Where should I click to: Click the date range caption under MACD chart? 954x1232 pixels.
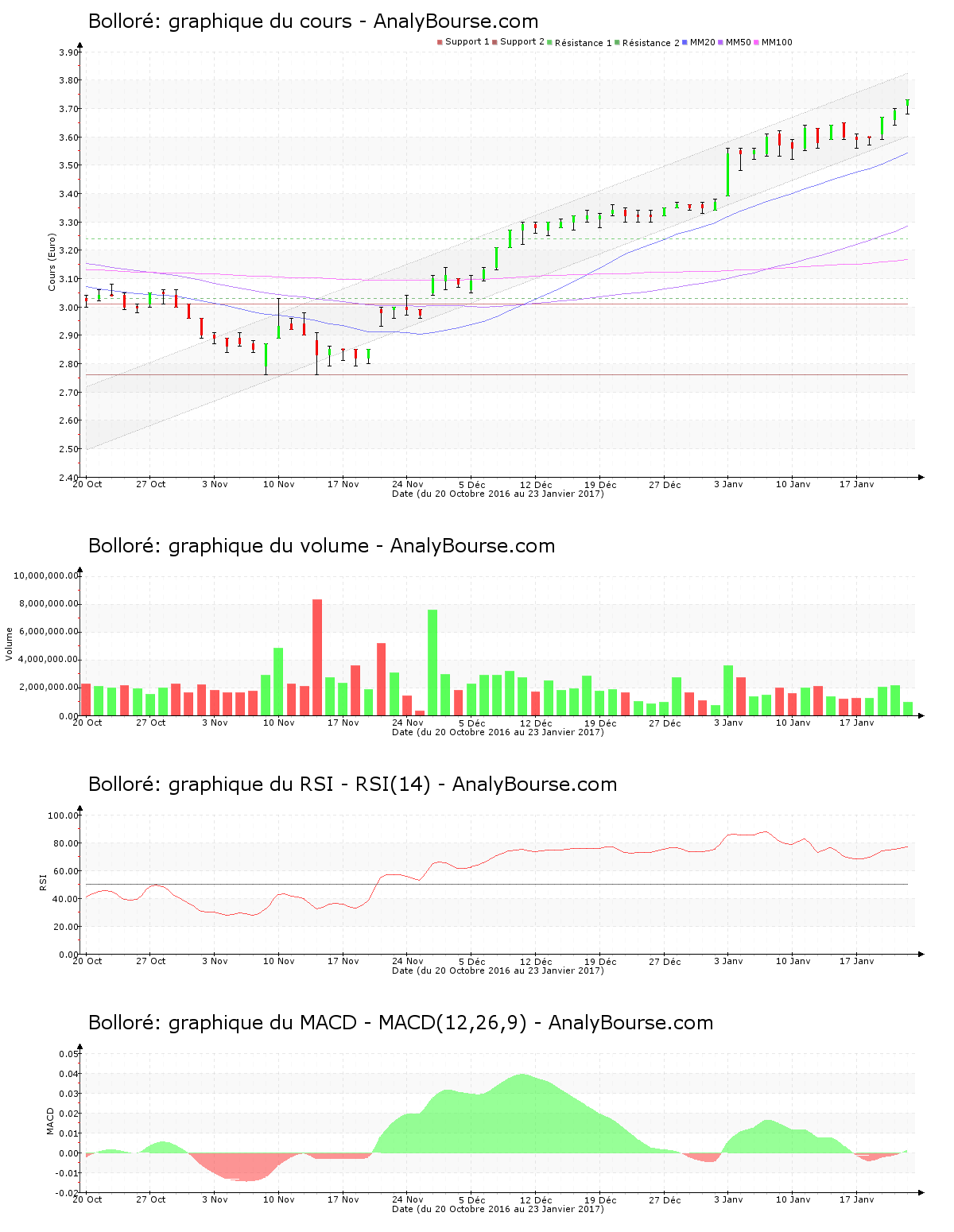tap(498, 1209)
